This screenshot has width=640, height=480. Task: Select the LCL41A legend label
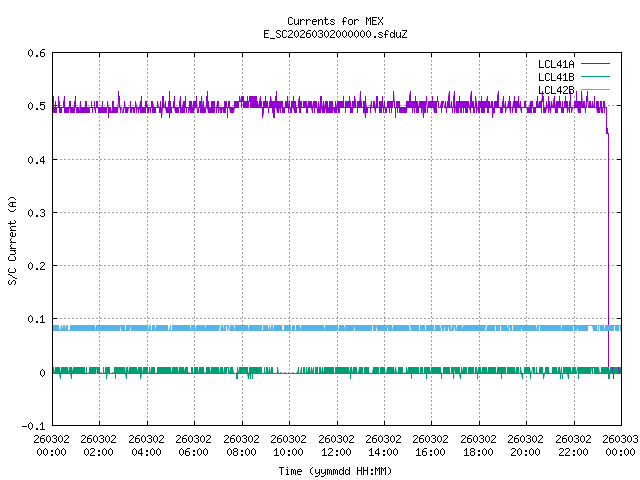click(556, 64)
